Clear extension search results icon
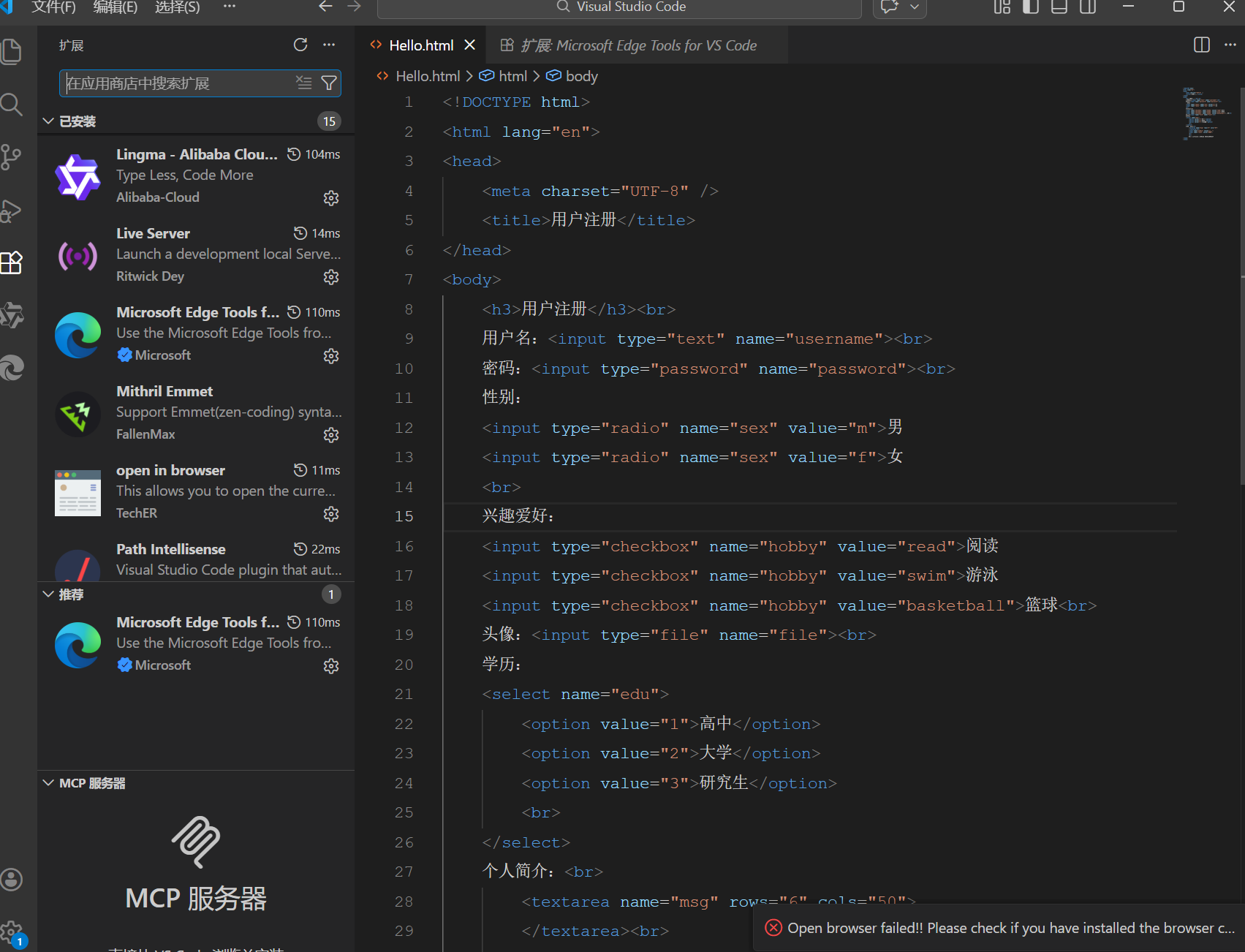Screen dimensions: 1245x952 click(304, 83)
